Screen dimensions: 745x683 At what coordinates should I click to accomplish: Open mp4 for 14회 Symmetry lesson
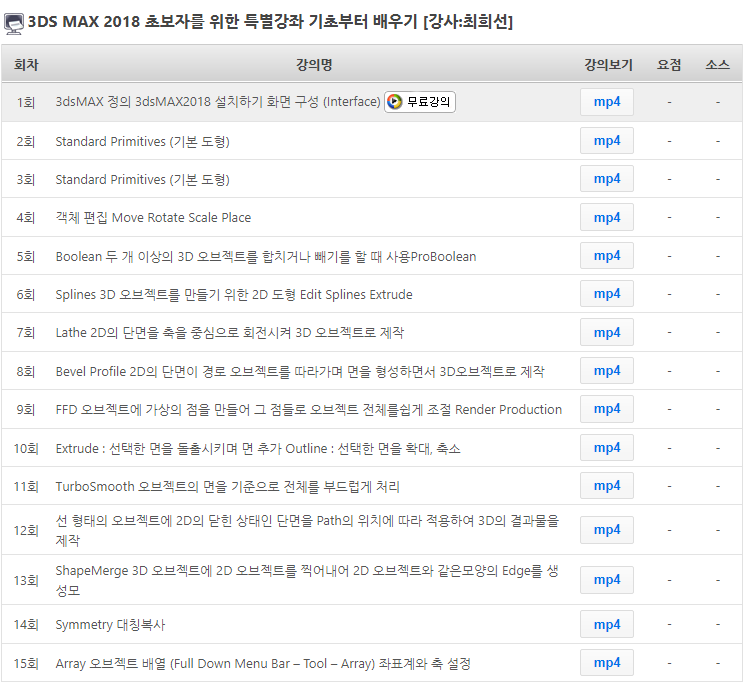607,624
